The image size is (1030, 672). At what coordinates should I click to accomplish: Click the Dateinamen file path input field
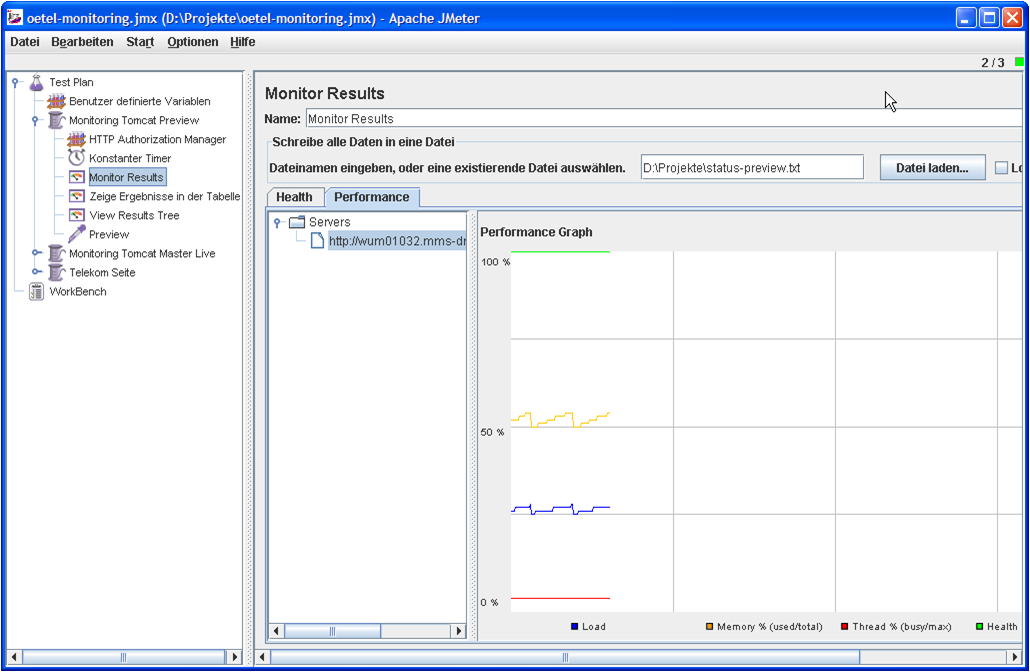(751, 168)
